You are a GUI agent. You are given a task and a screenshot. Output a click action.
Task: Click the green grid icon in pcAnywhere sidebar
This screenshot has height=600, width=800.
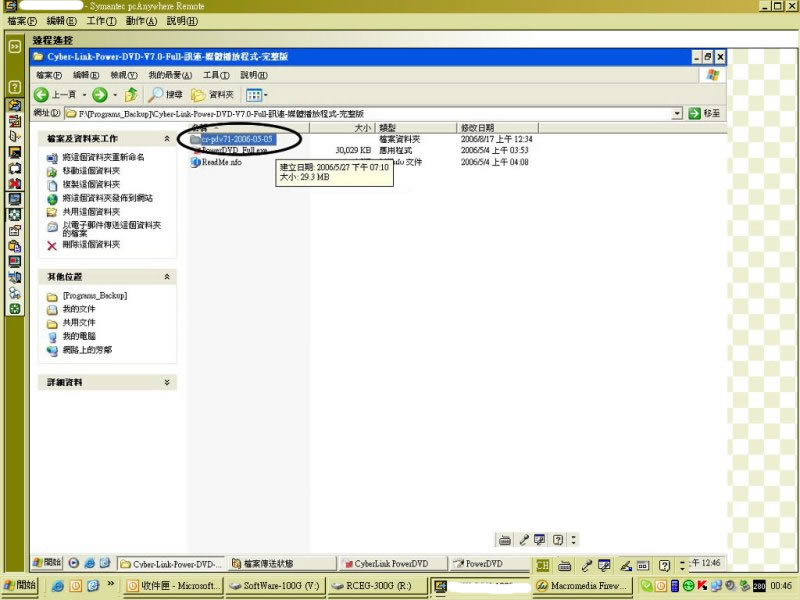pos(15,309)
